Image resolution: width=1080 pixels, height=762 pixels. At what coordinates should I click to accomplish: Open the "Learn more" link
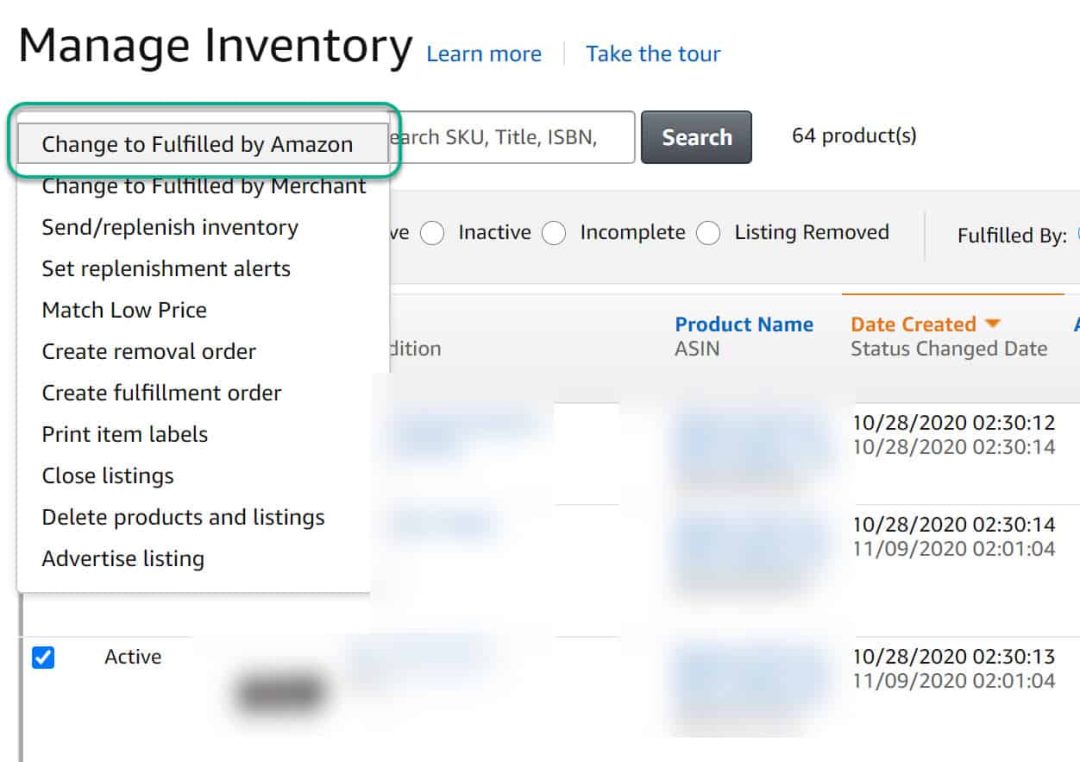[x=483, y=53]
